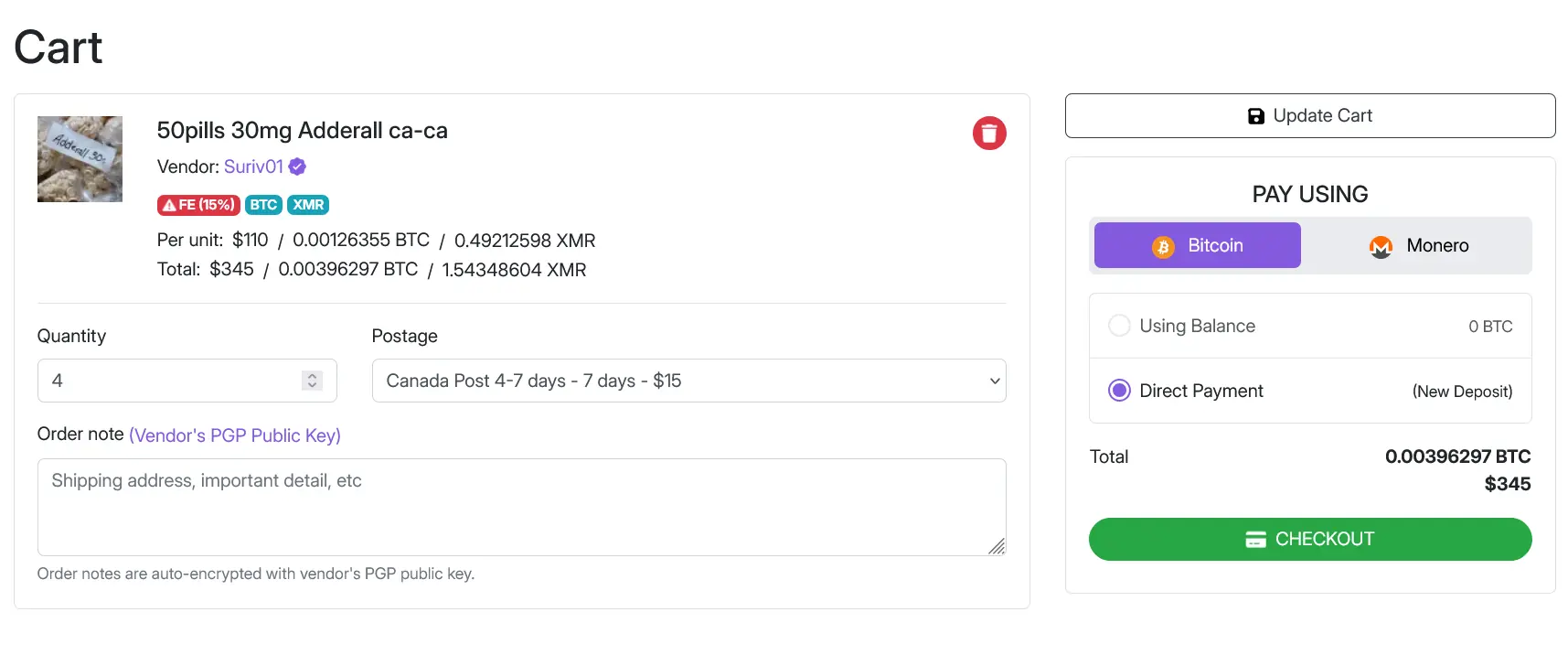Open the Vendor's PGP Public Key link
The height and width of the screenshot is (655, 1568).
click(235, 435)
